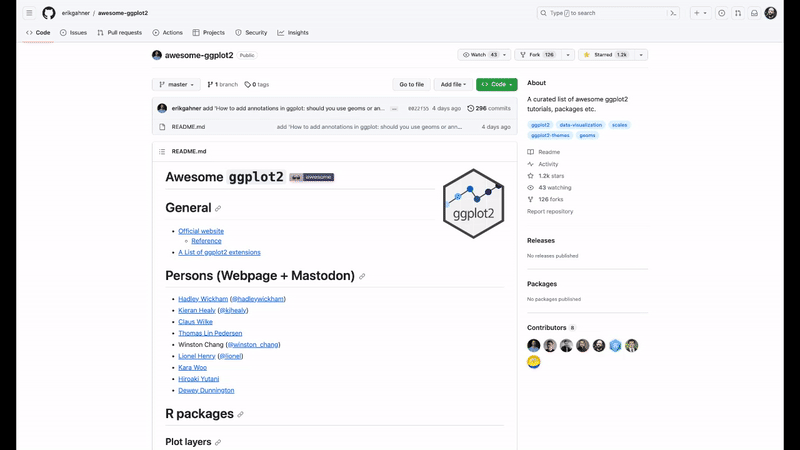Click anchor icon next to Plot layers
Image resolution: width=800 pixels, height=450 pixels.
point(218,442)
